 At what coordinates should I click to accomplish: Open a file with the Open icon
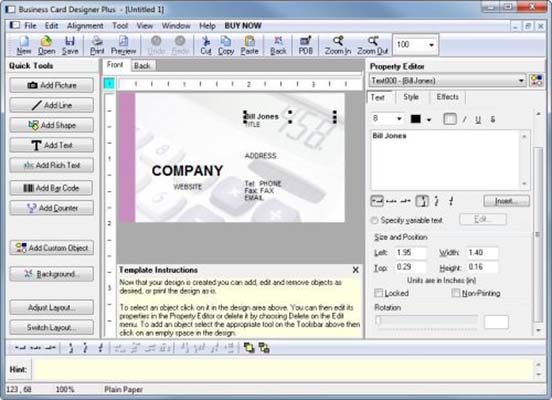tap(46, 45)
